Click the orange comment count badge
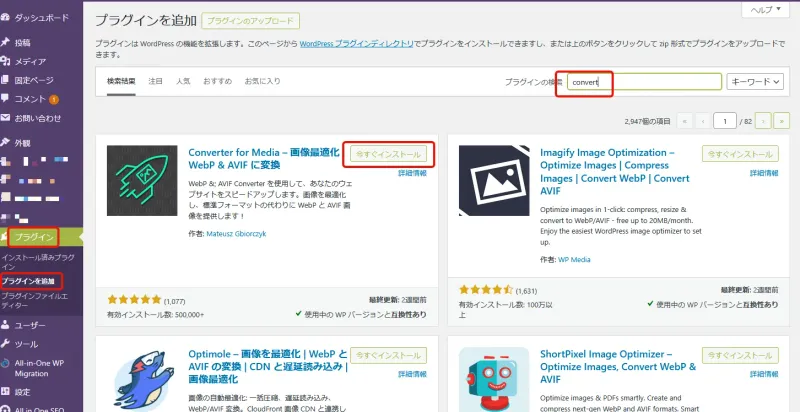Screen dimensions: 800x412 pos(54,99)
